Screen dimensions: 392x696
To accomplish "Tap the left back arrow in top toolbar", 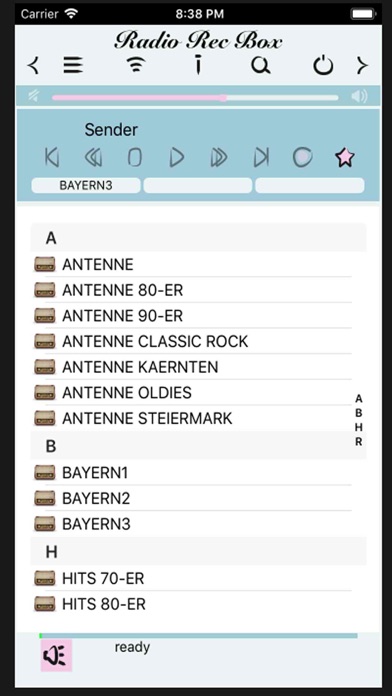I will click(33, 66).
